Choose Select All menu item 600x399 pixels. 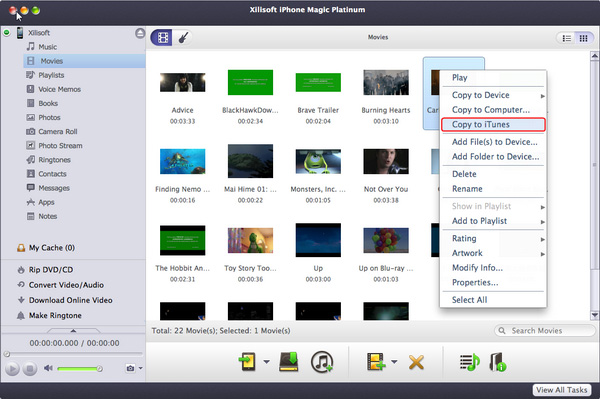click(x=493, y=300)
